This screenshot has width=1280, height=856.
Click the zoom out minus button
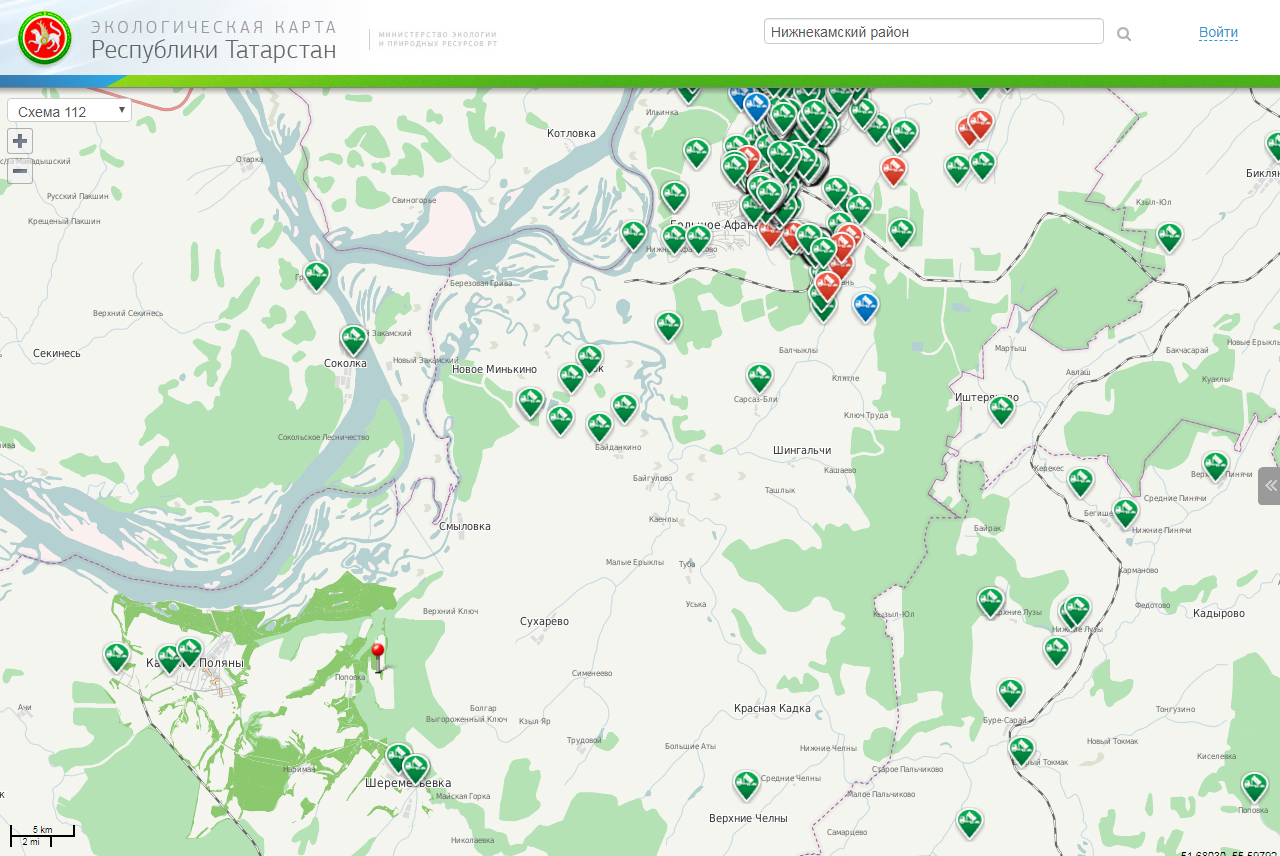pos(20,171)
